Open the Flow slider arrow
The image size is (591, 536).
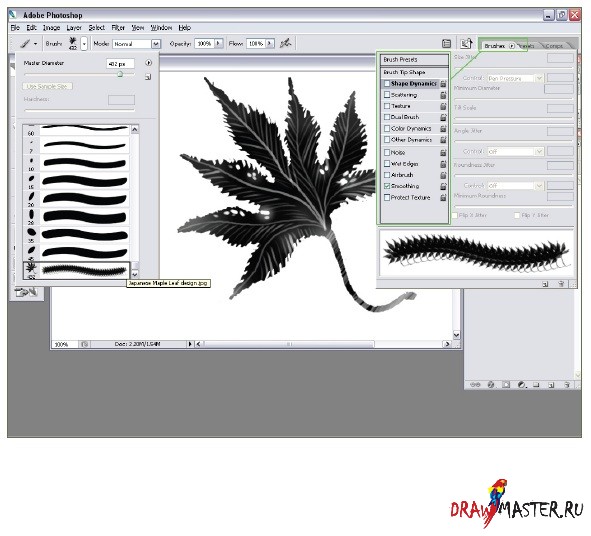click(270, 44)
